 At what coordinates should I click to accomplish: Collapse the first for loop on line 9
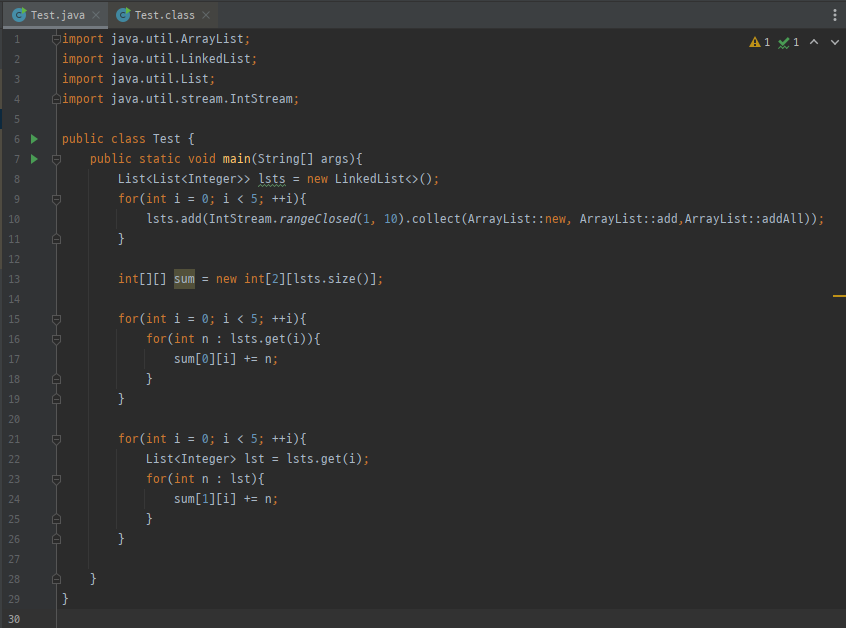pyautogui.click(x=56, y=199)
